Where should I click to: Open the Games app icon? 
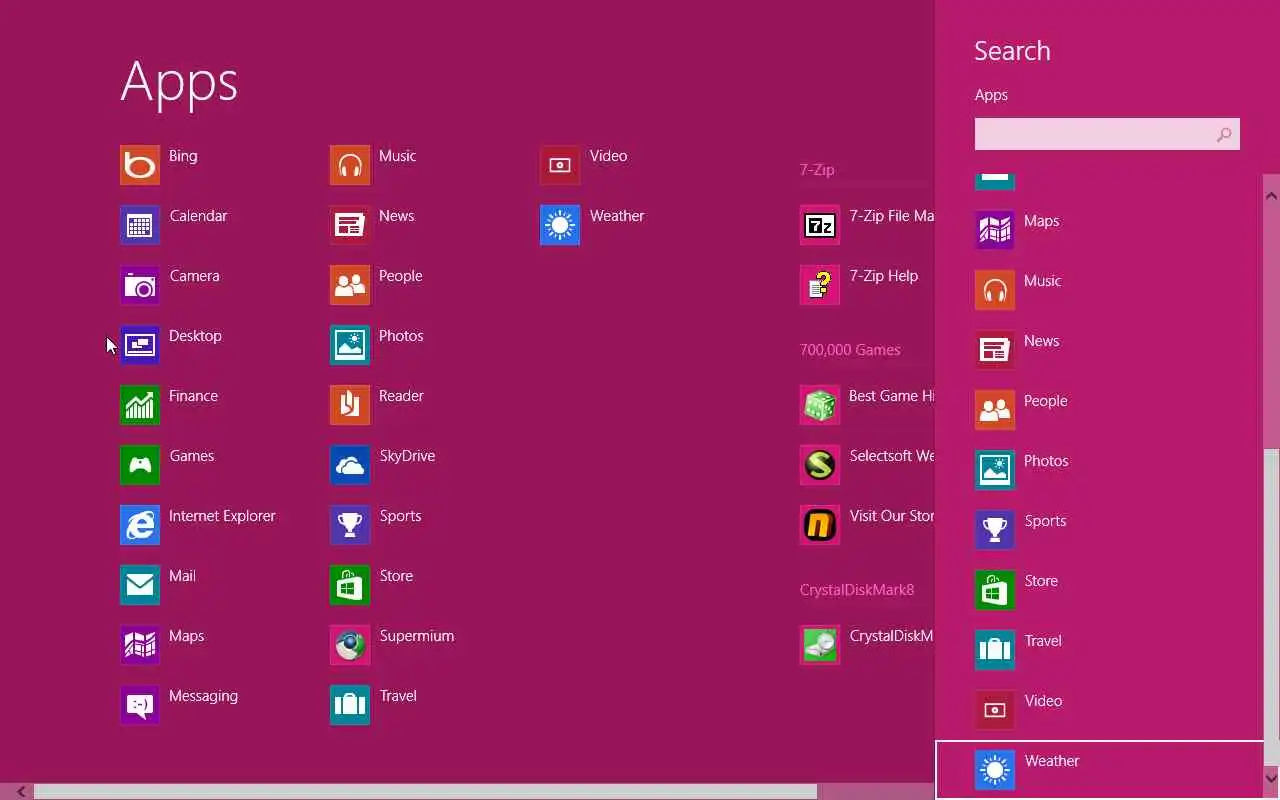140,465
